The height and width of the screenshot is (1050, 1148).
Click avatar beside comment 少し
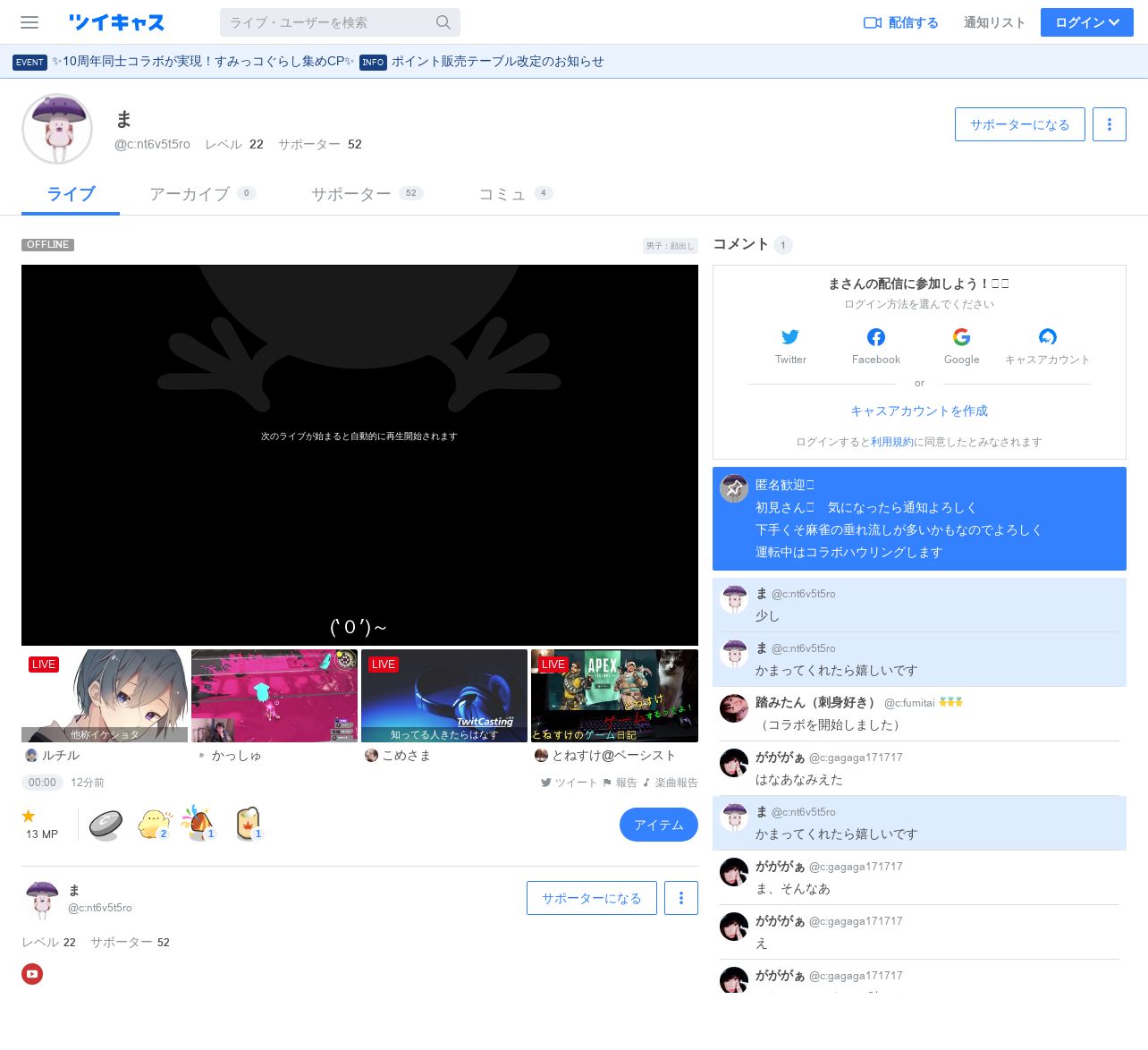[x=734, y=599]
